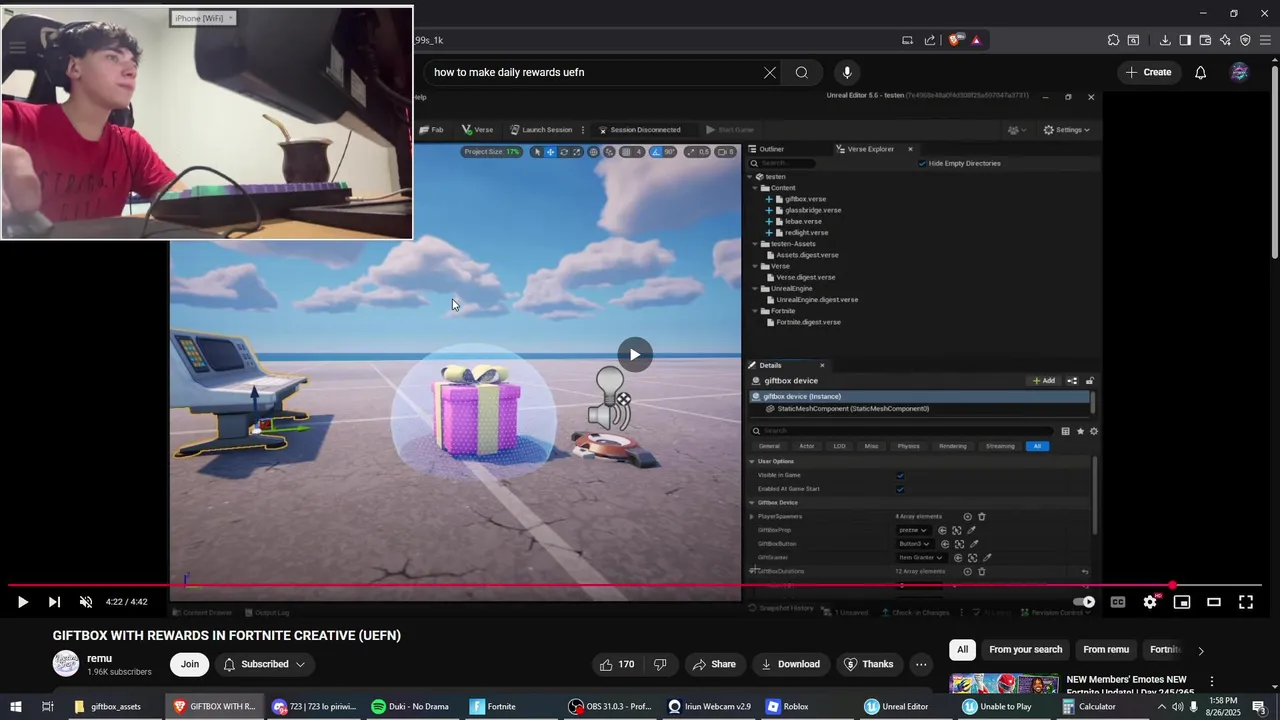
Task: Open the Subscribed notification dropdown
Action: click(264, 664)
